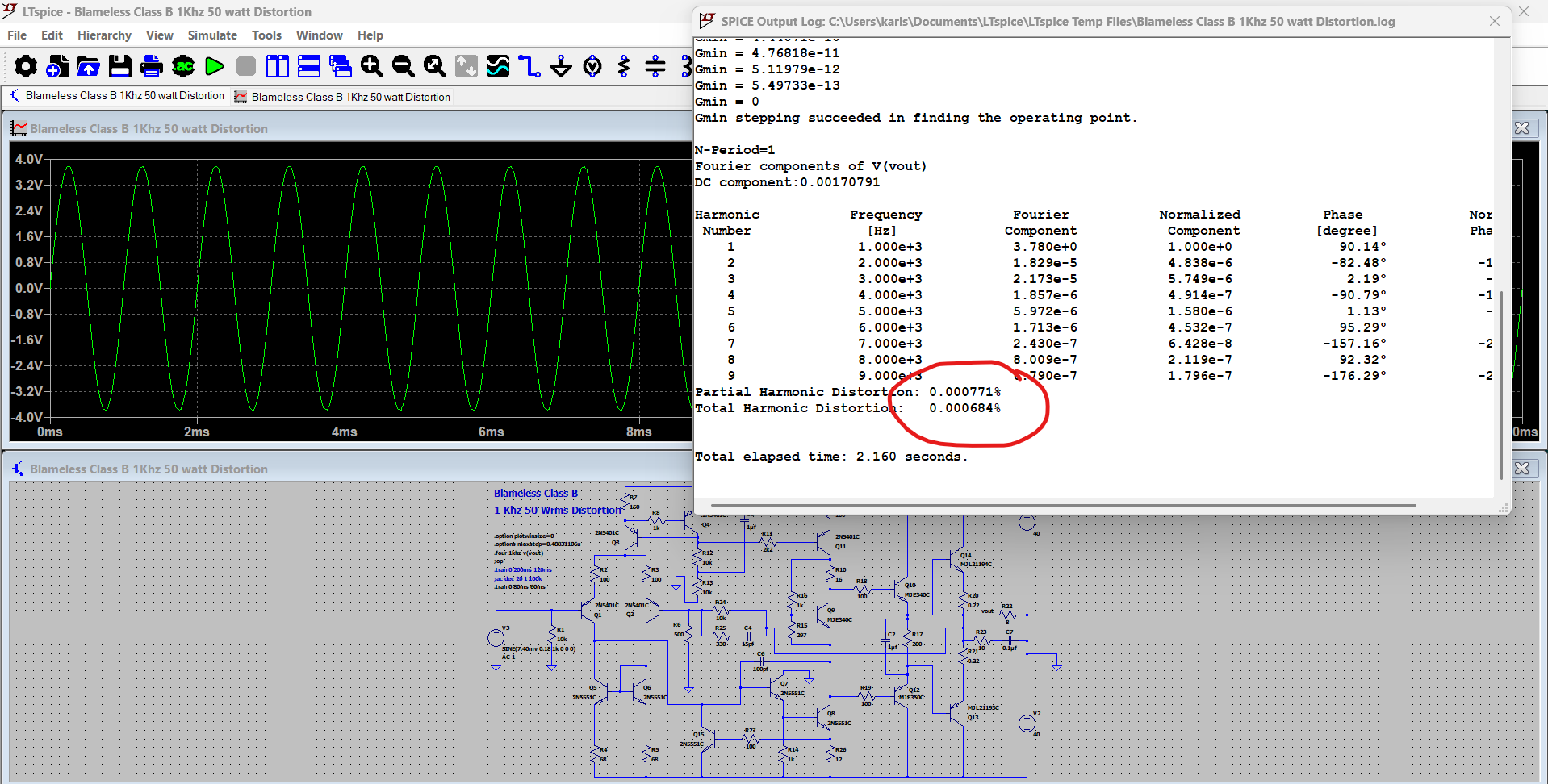Click the phase value -157.16° in log
1548x784 pixels.
[x=1354, y=344]
